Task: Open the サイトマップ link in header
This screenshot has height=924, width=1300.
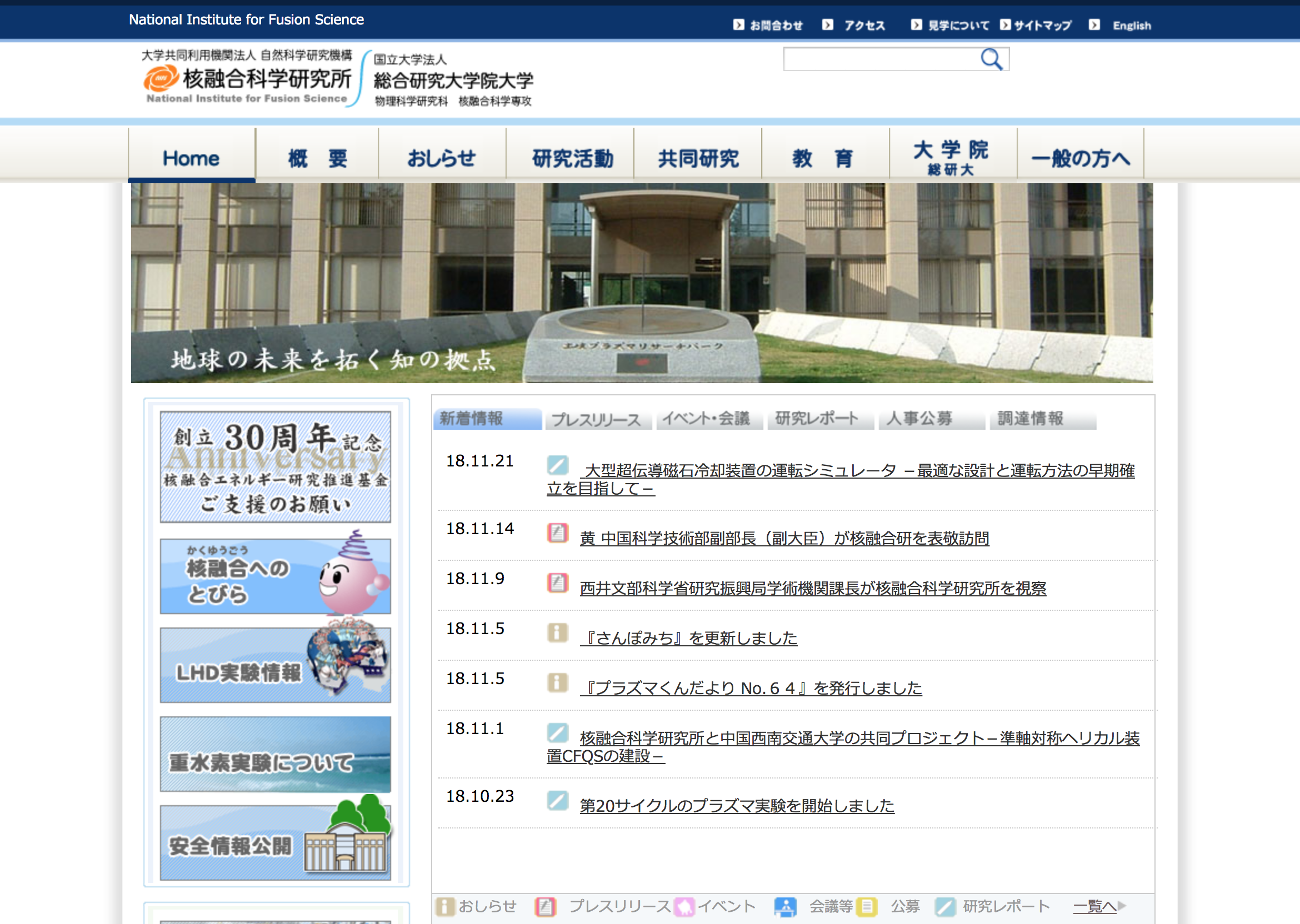Action: [x=1043, y=26]
